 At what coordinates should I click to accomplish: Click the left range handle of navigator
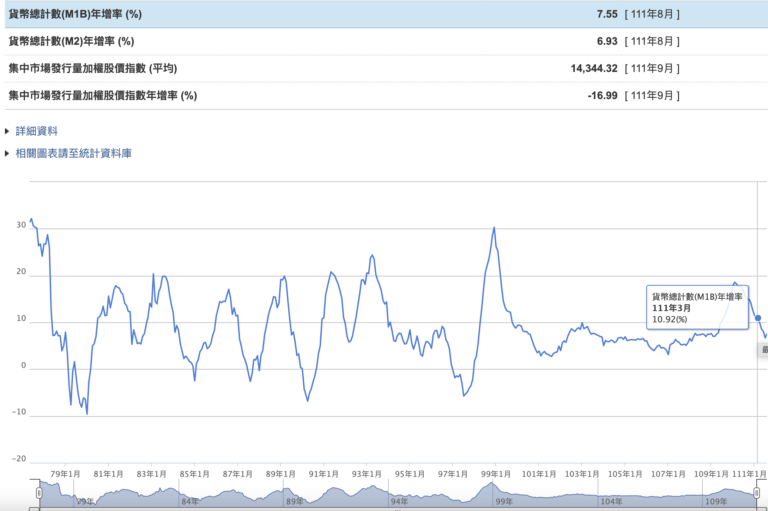pyautogui.click(x=39, y=492)
